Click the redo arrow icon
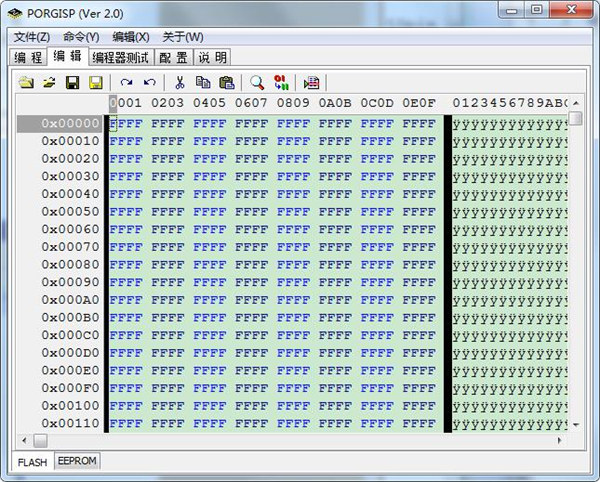 click(x=126, y=82)
